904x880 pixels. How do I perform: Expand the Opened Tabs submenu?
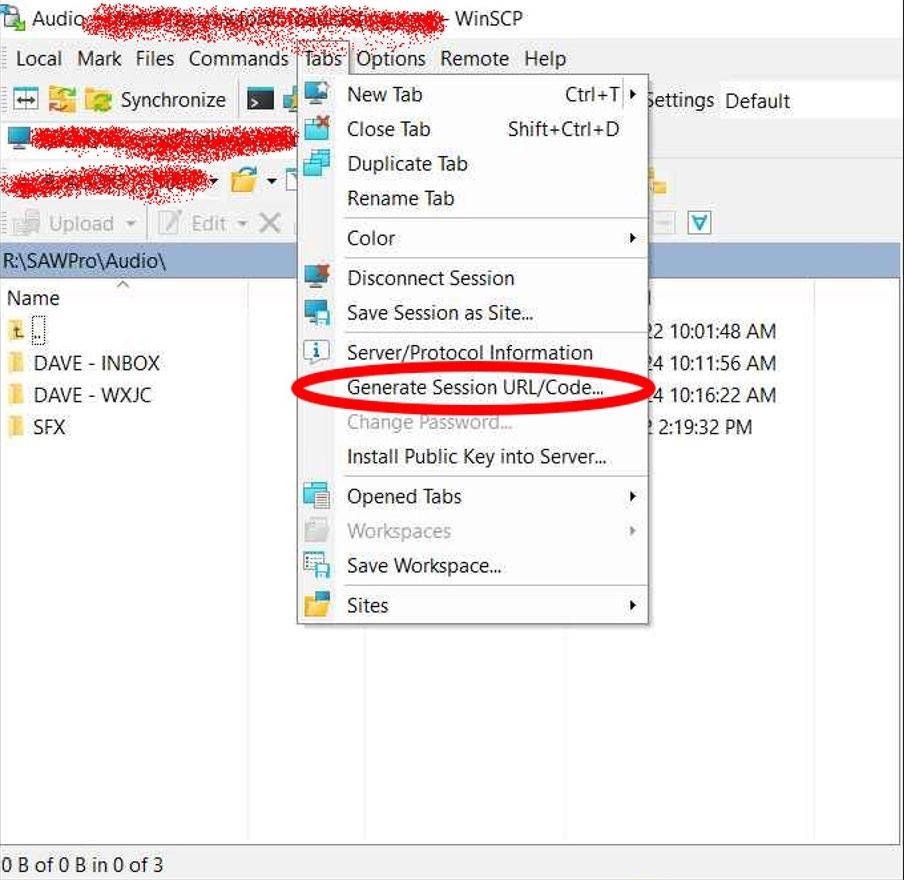[x=473, y=496]
